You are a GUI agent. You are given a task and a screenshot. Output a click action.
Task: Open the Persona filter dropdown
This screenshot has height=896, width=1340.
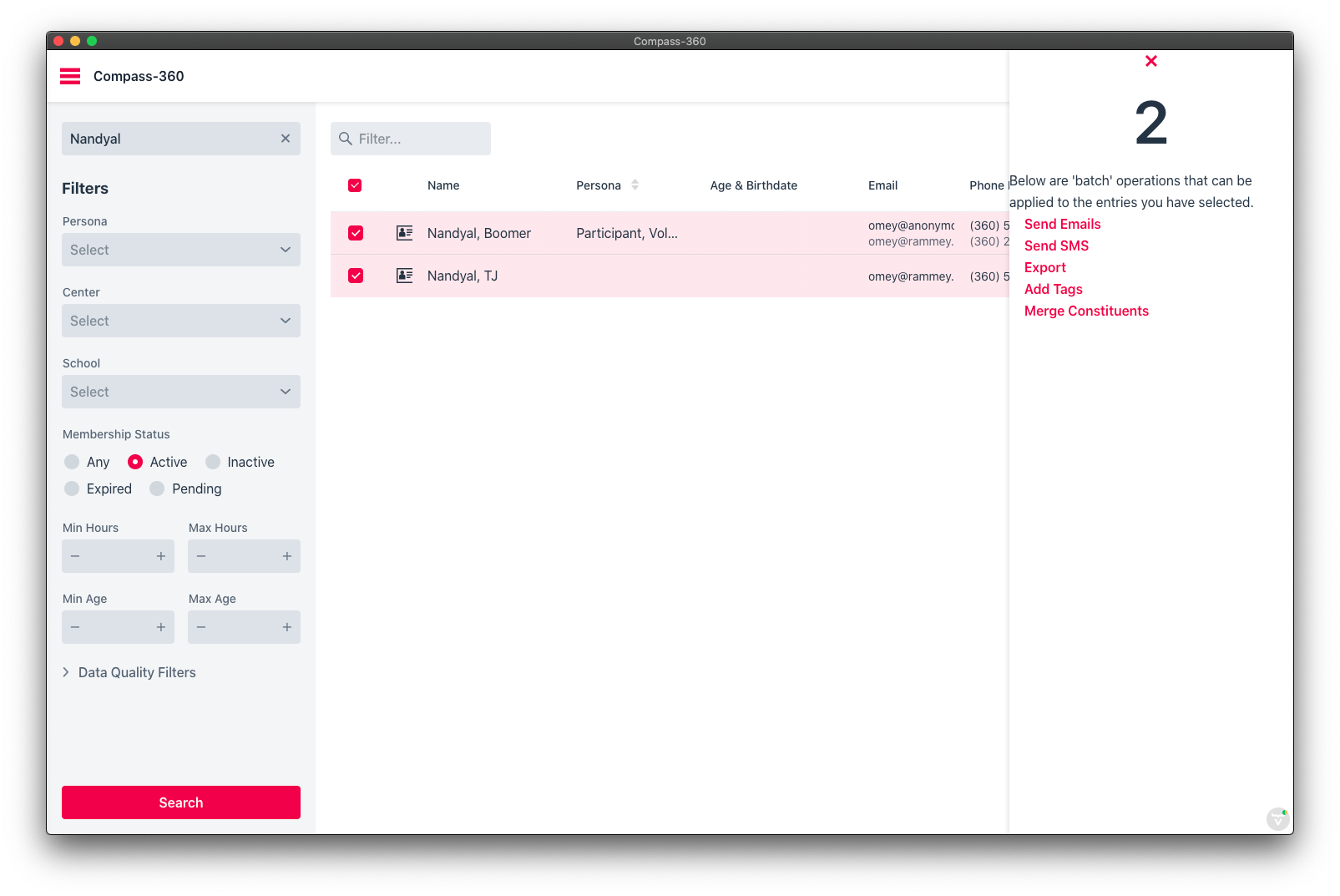(181, 250)
